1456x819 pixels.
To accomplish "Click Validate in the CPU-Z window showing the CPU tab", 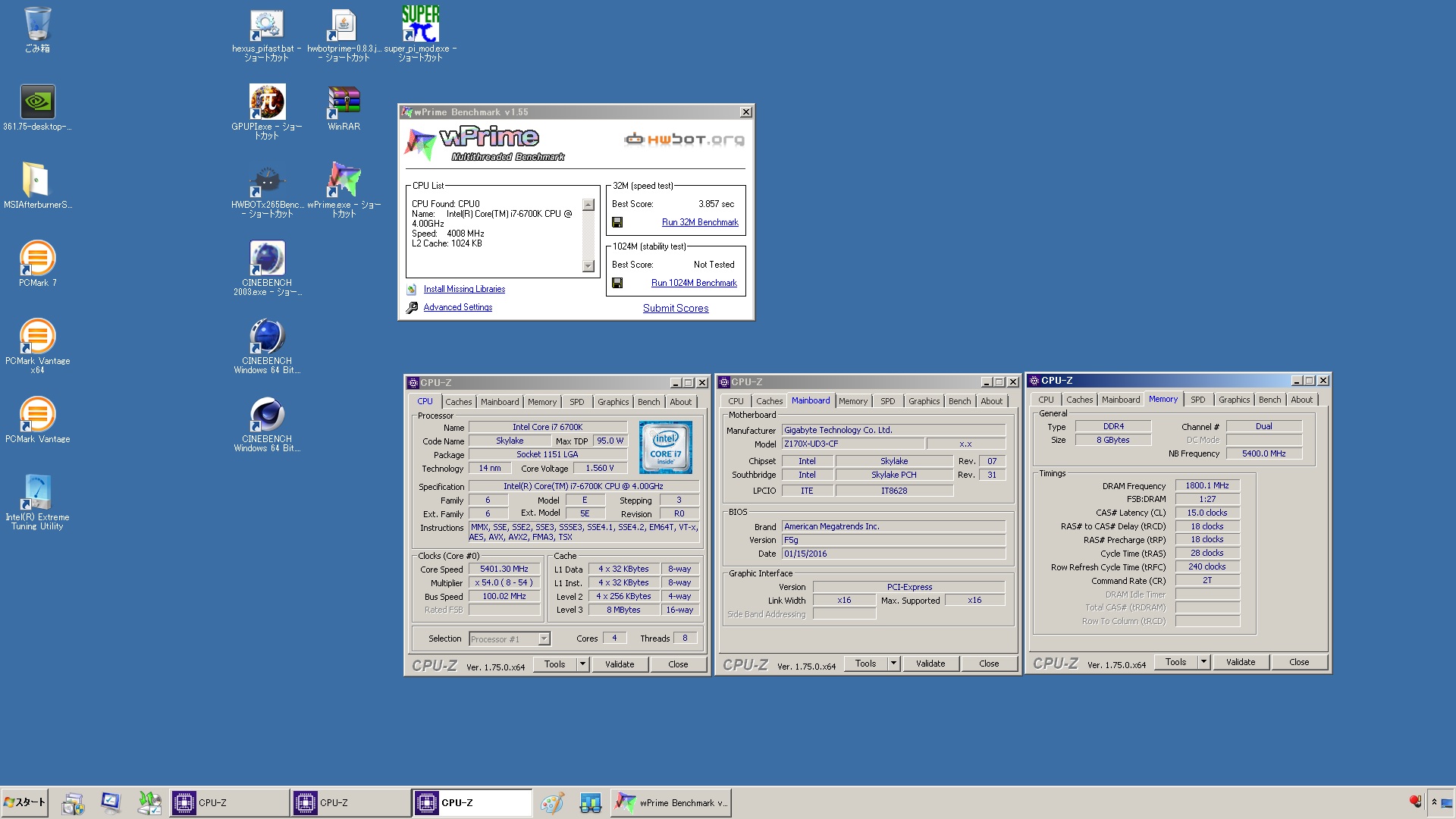I will click(620, 664).
